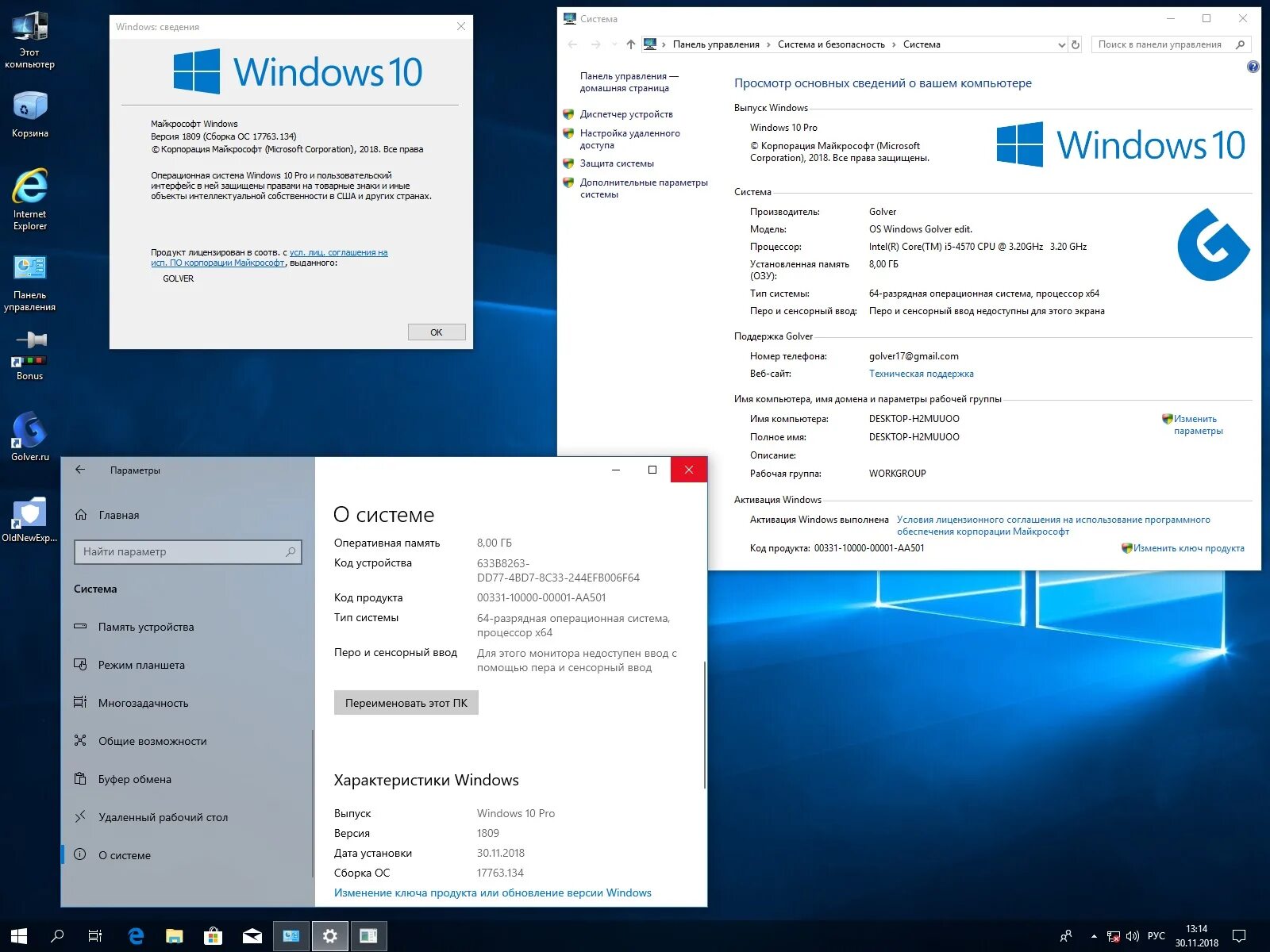Image resolution: width=1270 pixels, height=952 pixels.
Task: Select Режим планшета in Settings sidebar
Action: coord(187,665)
